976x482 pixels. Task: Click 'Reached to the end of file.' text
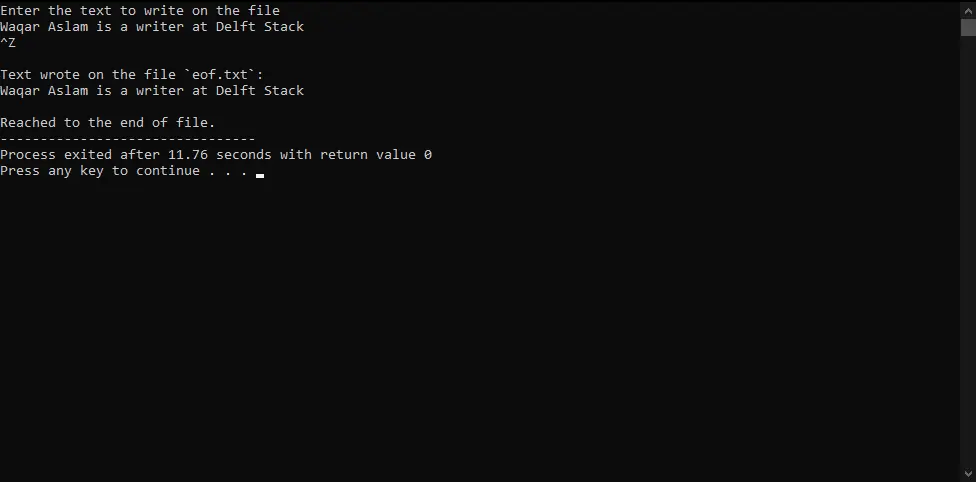click(x=108, y=123)
